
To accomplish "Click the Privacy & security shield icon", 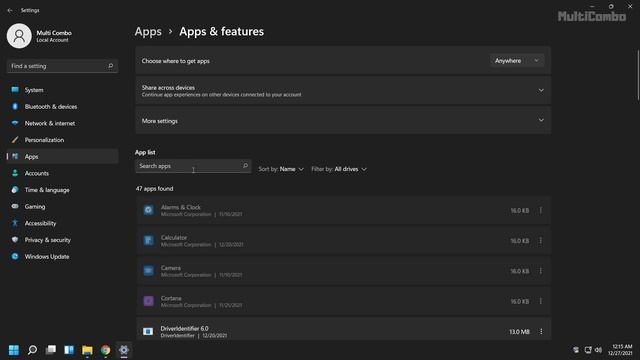I will [15, 240].
